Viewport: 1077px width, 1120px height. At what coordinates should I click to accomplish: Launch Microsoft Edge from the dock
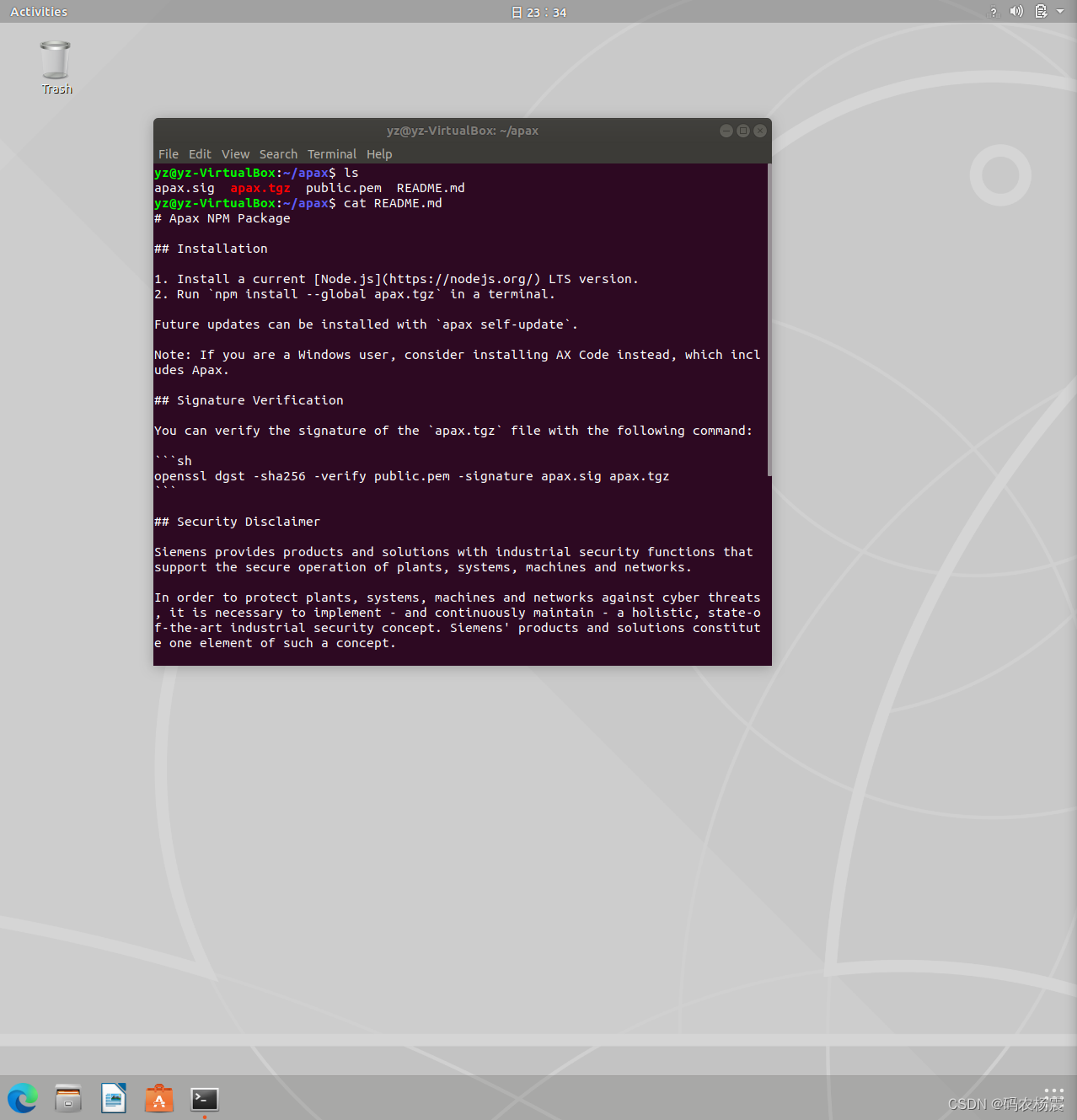click(23, 1098)
